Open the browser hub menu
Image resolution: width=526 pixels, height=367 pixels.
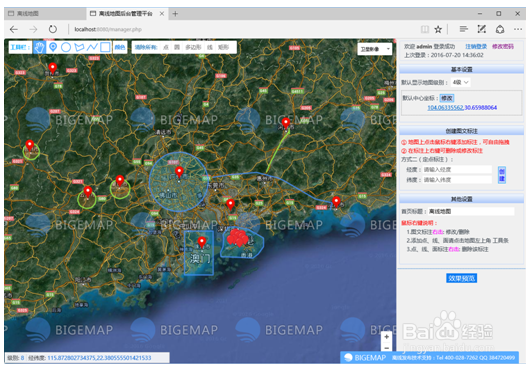464,30
